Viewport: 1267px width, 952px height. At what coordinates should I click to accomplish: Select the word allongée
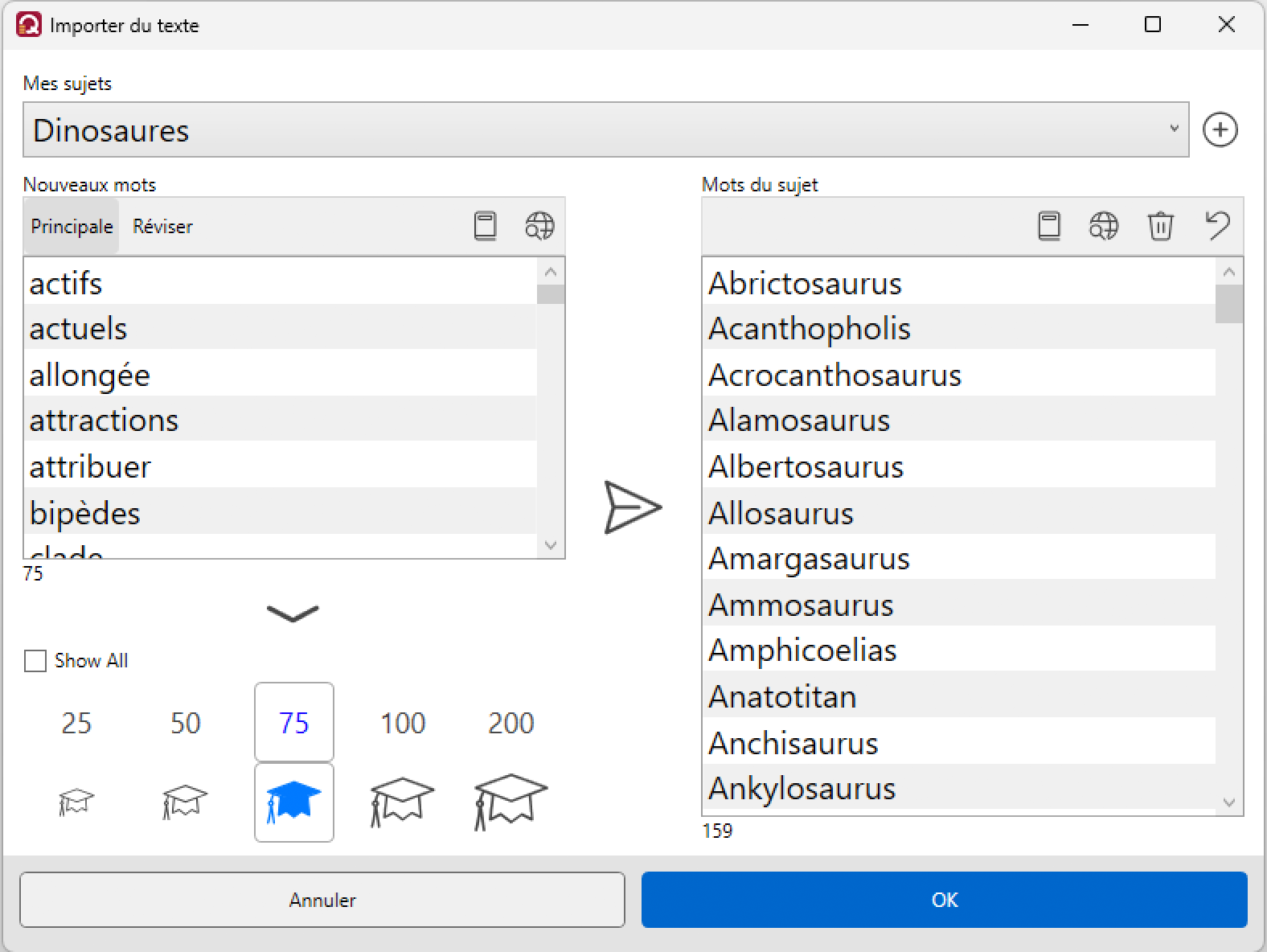click(x=280, y=375)
